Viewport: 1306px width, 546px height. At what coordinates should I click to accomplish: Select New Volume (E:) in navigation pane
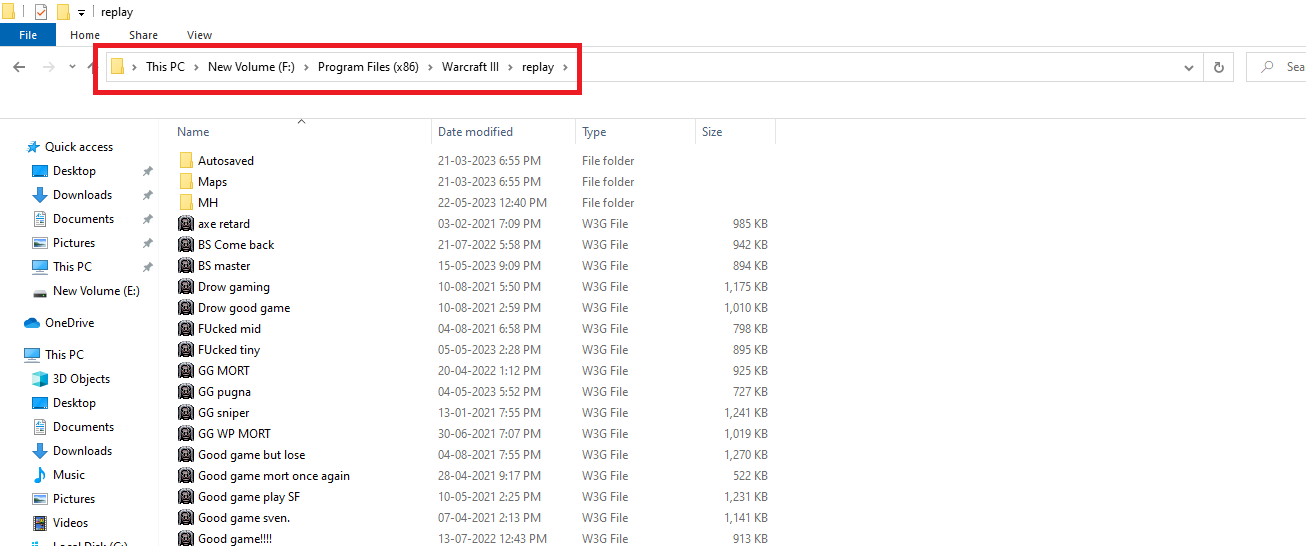coord(96,291)
